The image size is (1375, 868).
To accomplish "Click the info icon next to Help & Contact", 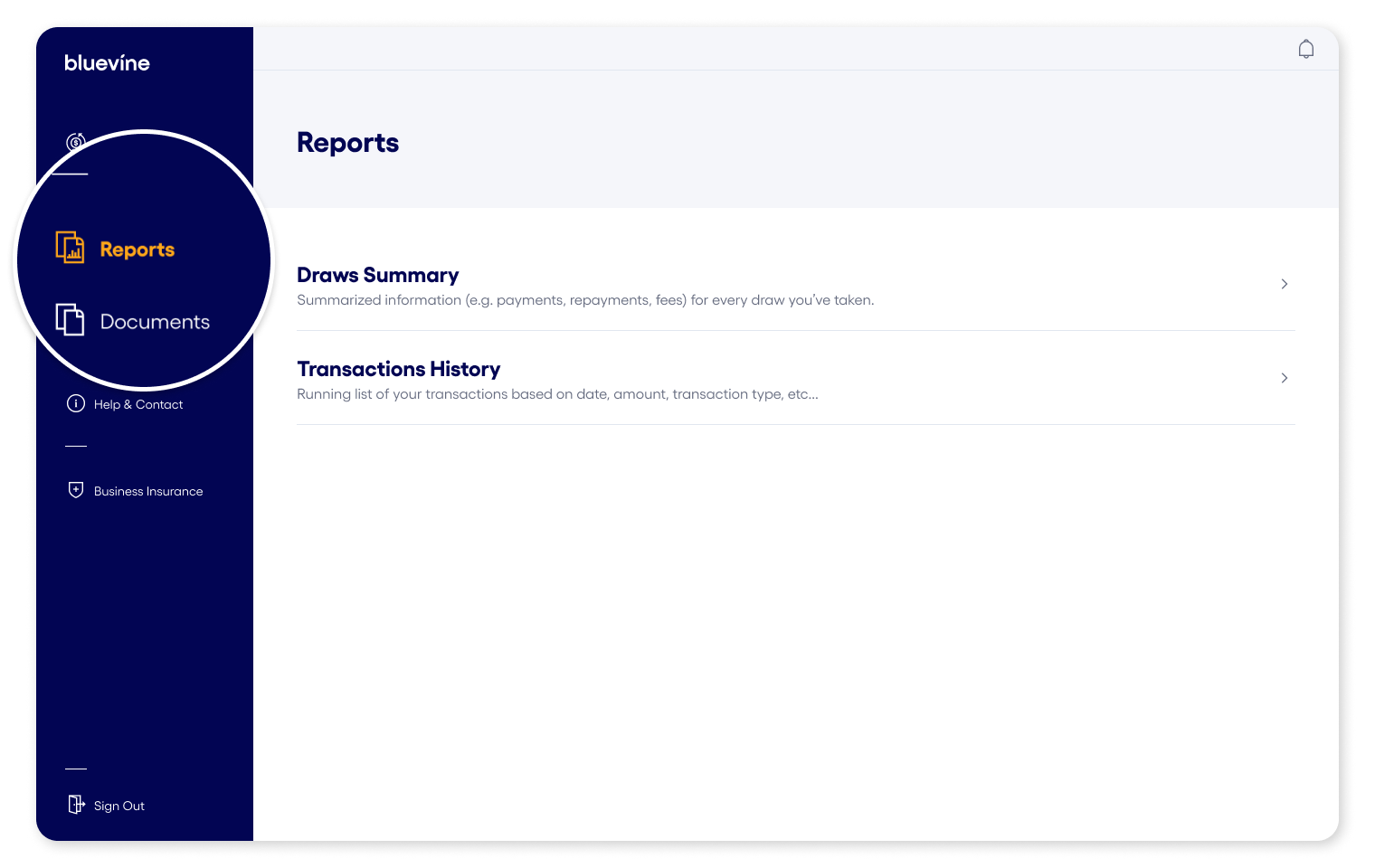I will click(x=76, y=403).
